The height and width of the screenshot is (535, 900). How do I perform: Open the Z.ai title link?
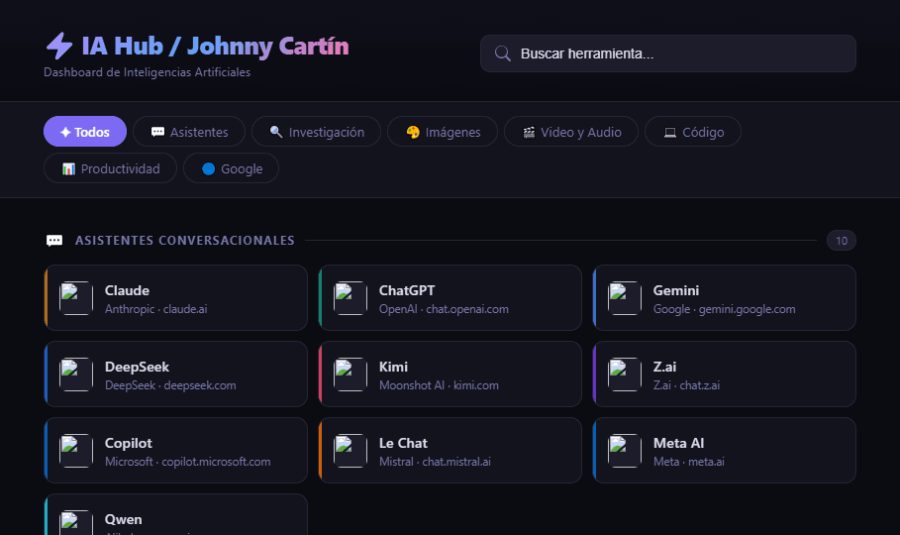click(665, 367)
